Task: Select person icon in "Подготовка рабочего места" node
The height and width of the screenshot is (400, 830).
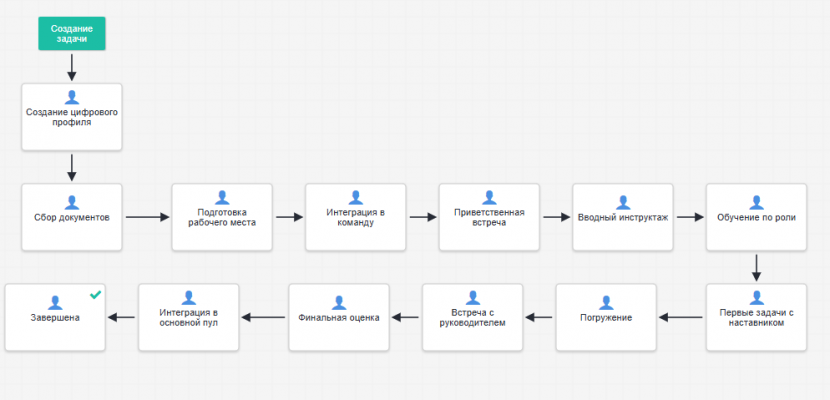Action: [x=222, y=198]
